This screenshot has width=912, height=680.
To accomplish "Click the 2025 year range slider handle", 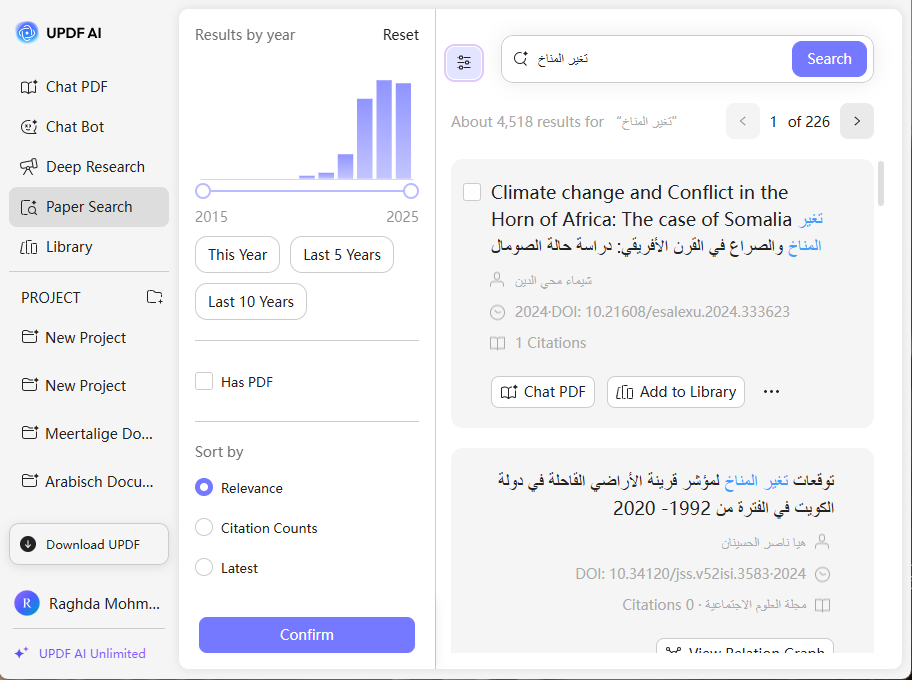I will (411, 191).
